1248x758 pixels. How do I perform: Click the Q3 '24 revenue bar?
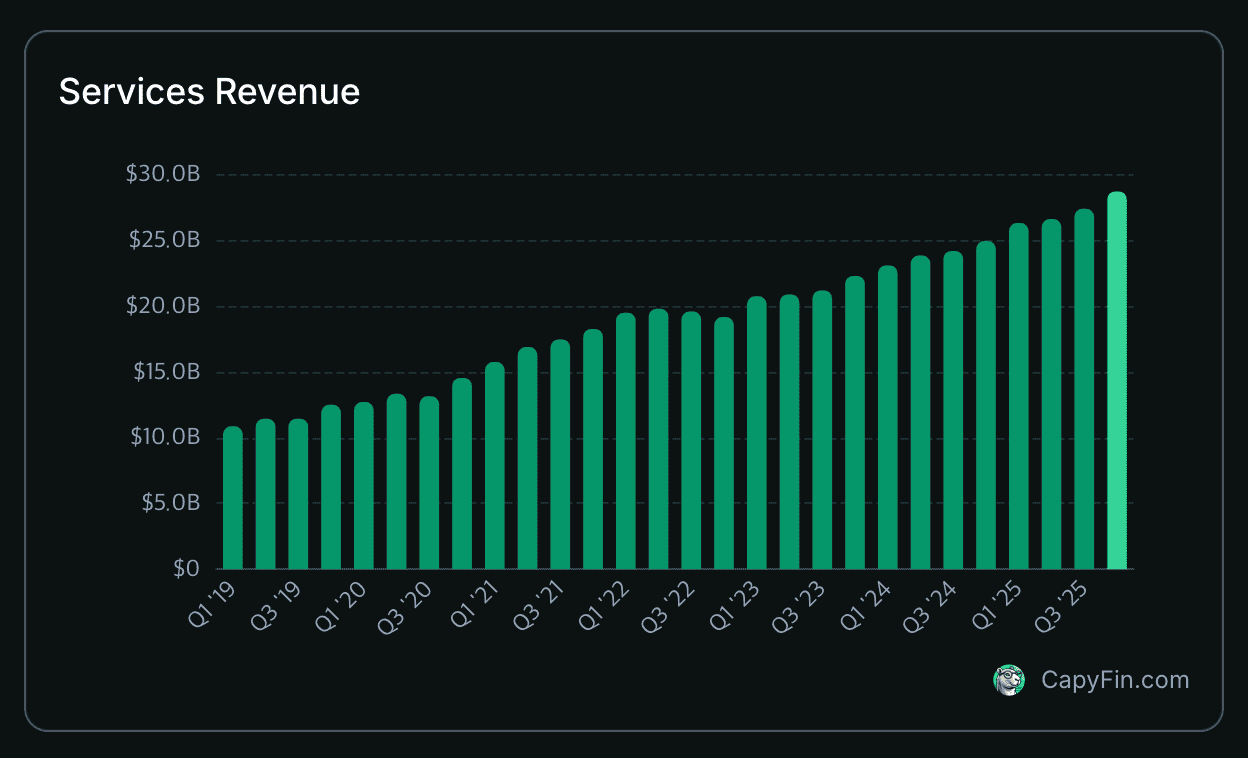pyautogui.click(x=953, y=411)
